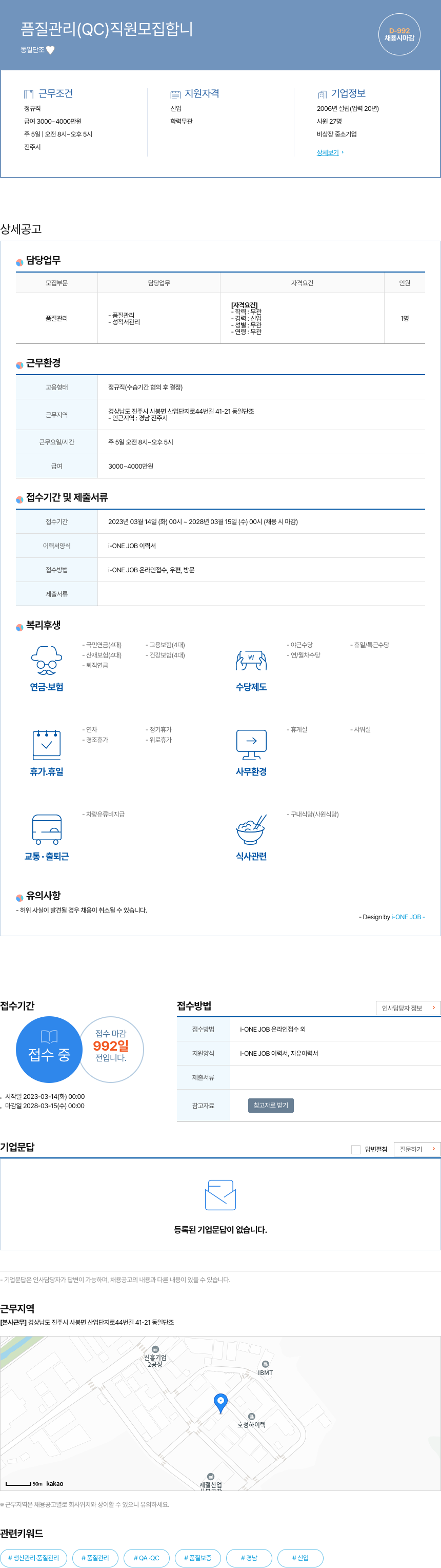Download via 참고자료 받기 button
The image size is (441, 1568).
[x=271, y=1105]
